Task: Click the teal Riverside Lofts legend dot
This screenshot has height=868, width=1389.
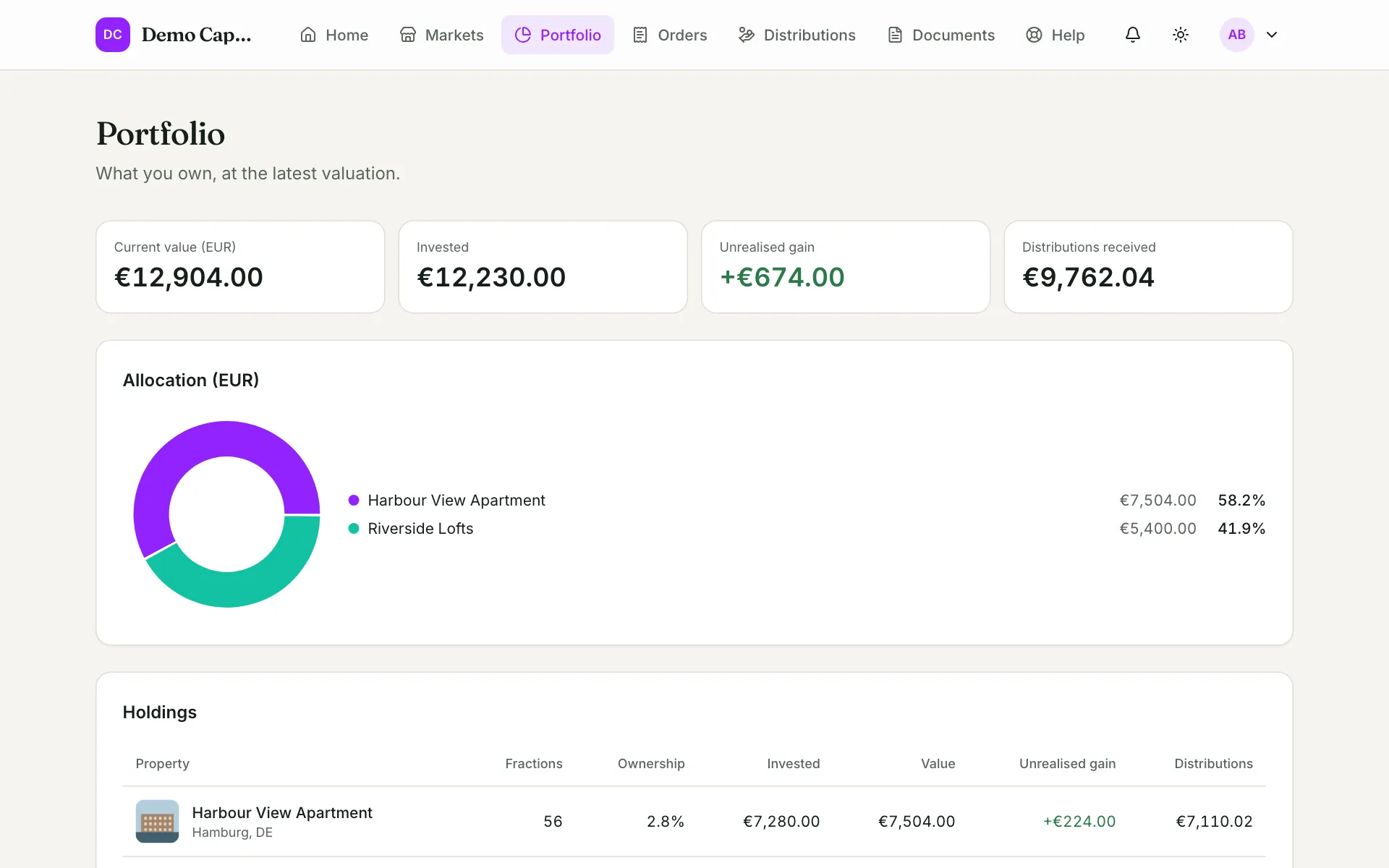Action: (x=354, y=529)
